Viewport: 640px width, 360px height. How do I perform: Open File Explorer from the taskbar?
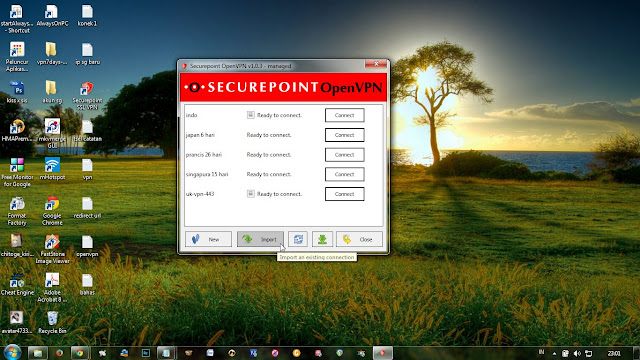point(38,353)
